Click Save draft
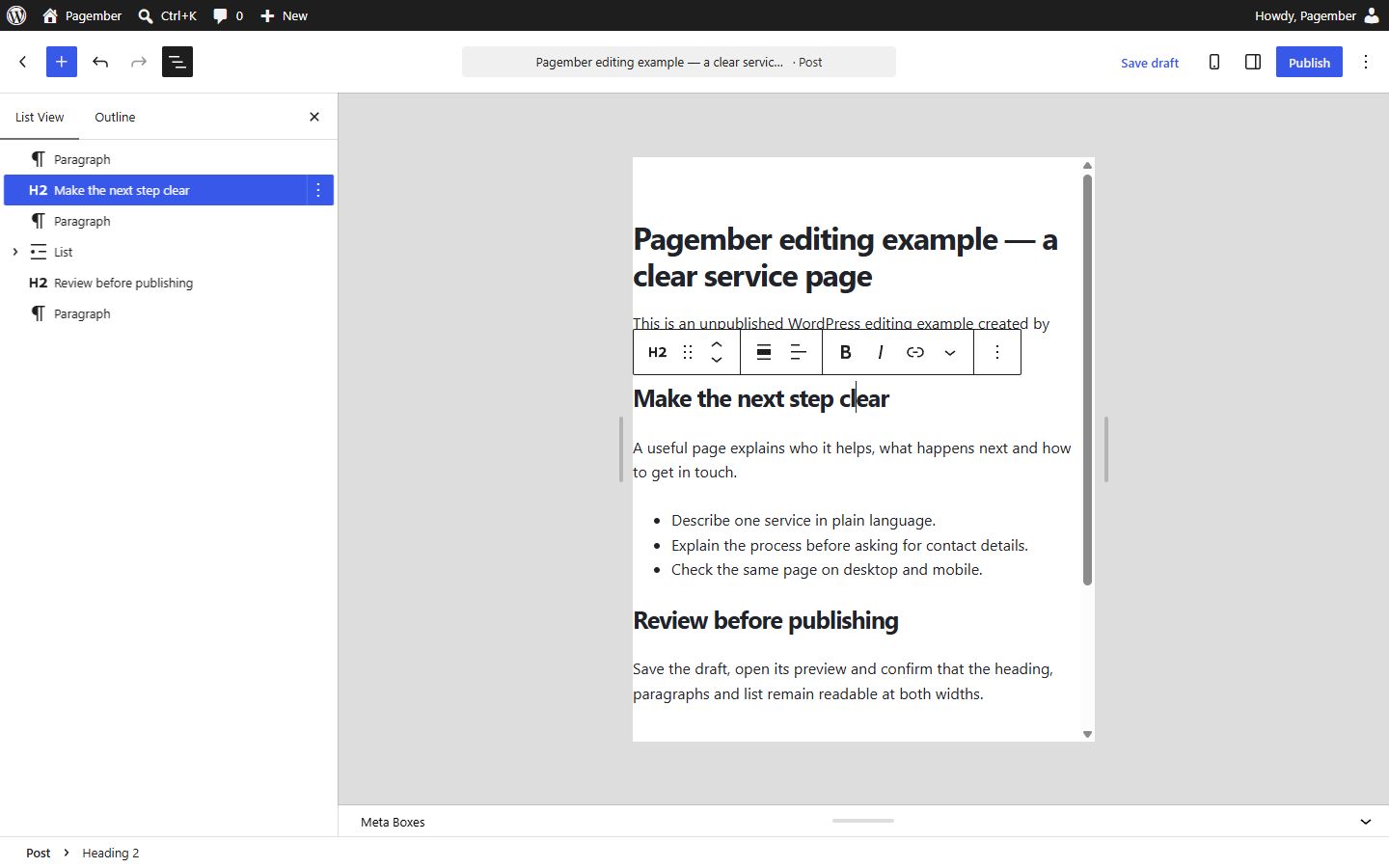Image resolution: width=1389 pixels, height=868 pixels. [x=1150, y=63]
